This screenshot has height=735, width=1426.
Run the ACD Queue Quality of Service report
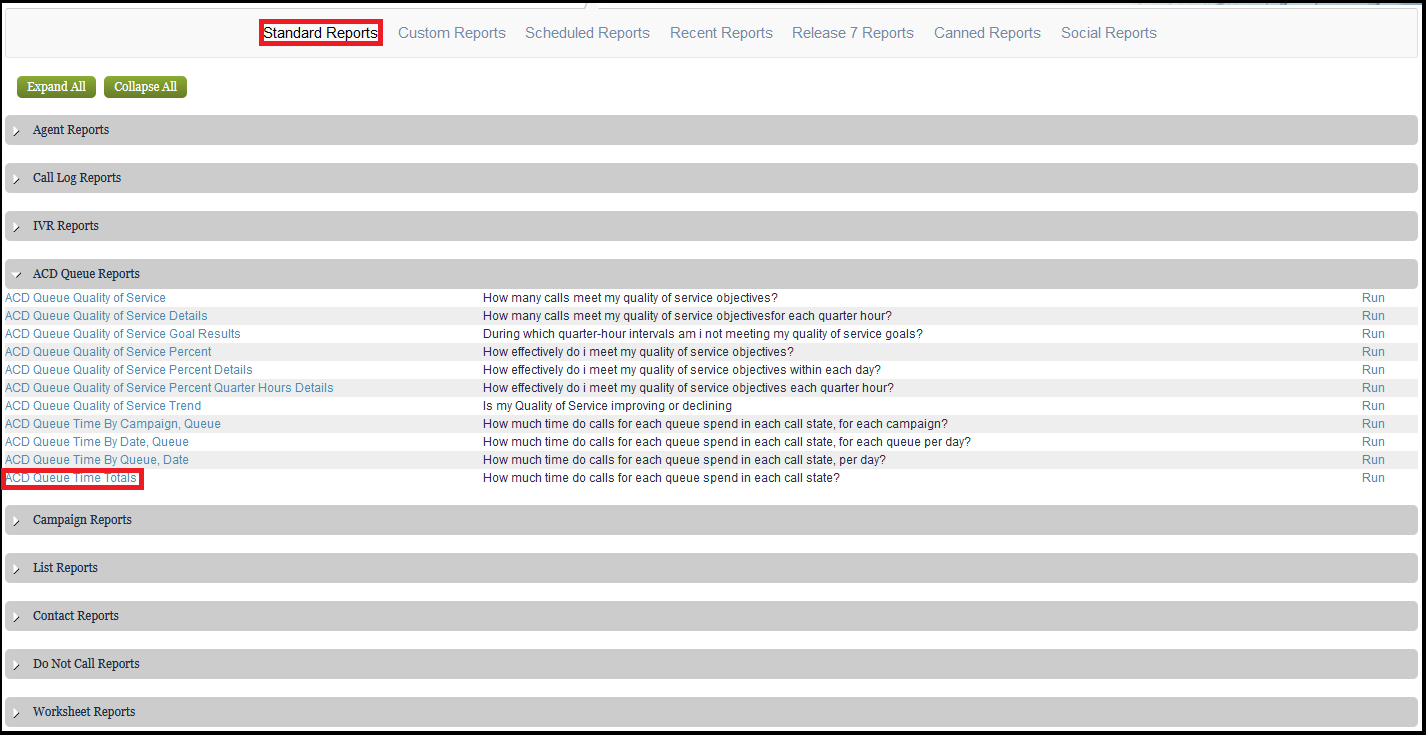pyautogui.click(x=1373, y=298)
